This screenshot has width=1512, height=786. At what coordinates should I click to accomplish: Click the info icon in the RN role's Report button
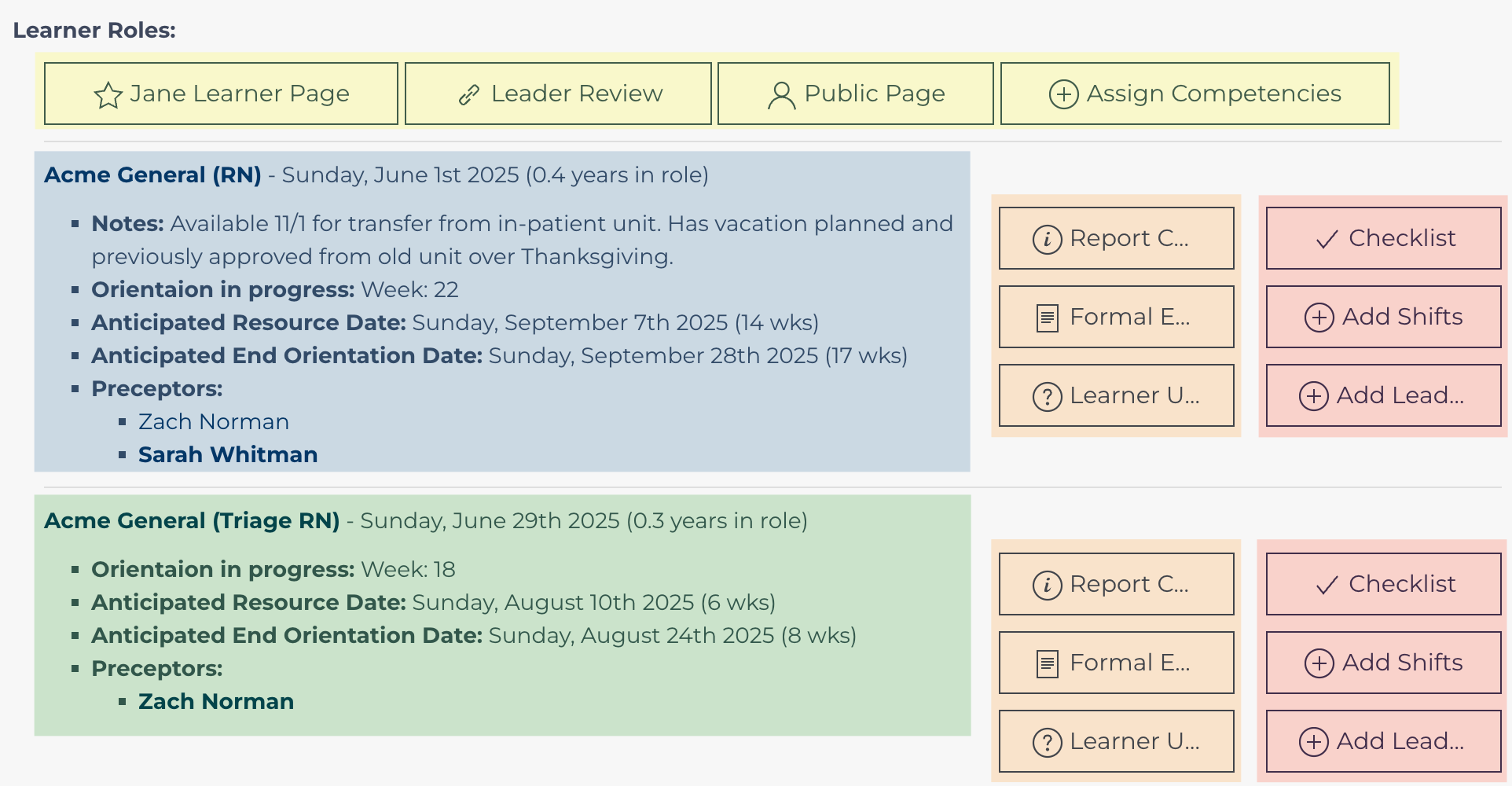(x=1047, y=239)
